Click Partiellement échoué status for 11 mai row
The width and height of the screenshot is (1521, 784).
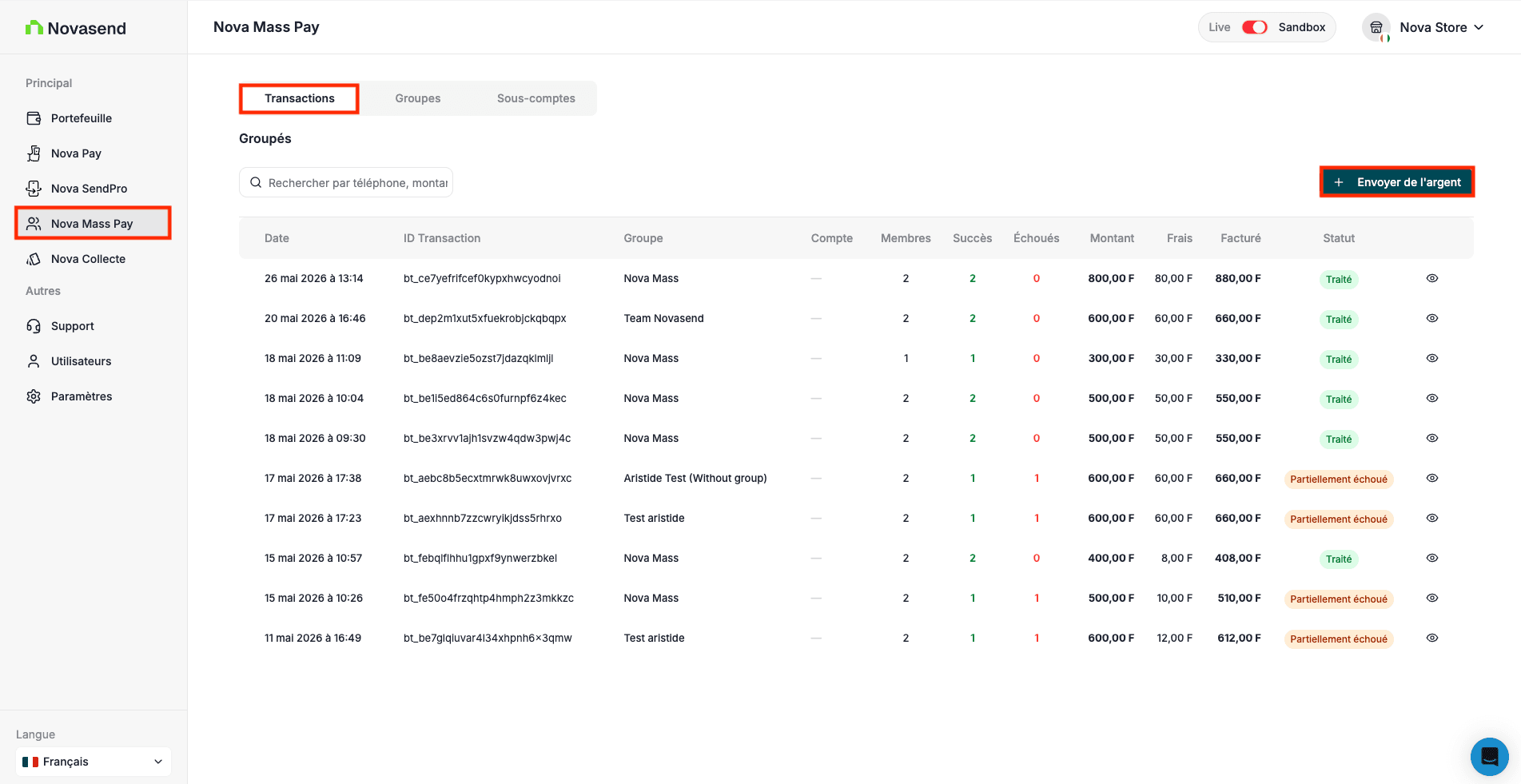(1339, 639)
